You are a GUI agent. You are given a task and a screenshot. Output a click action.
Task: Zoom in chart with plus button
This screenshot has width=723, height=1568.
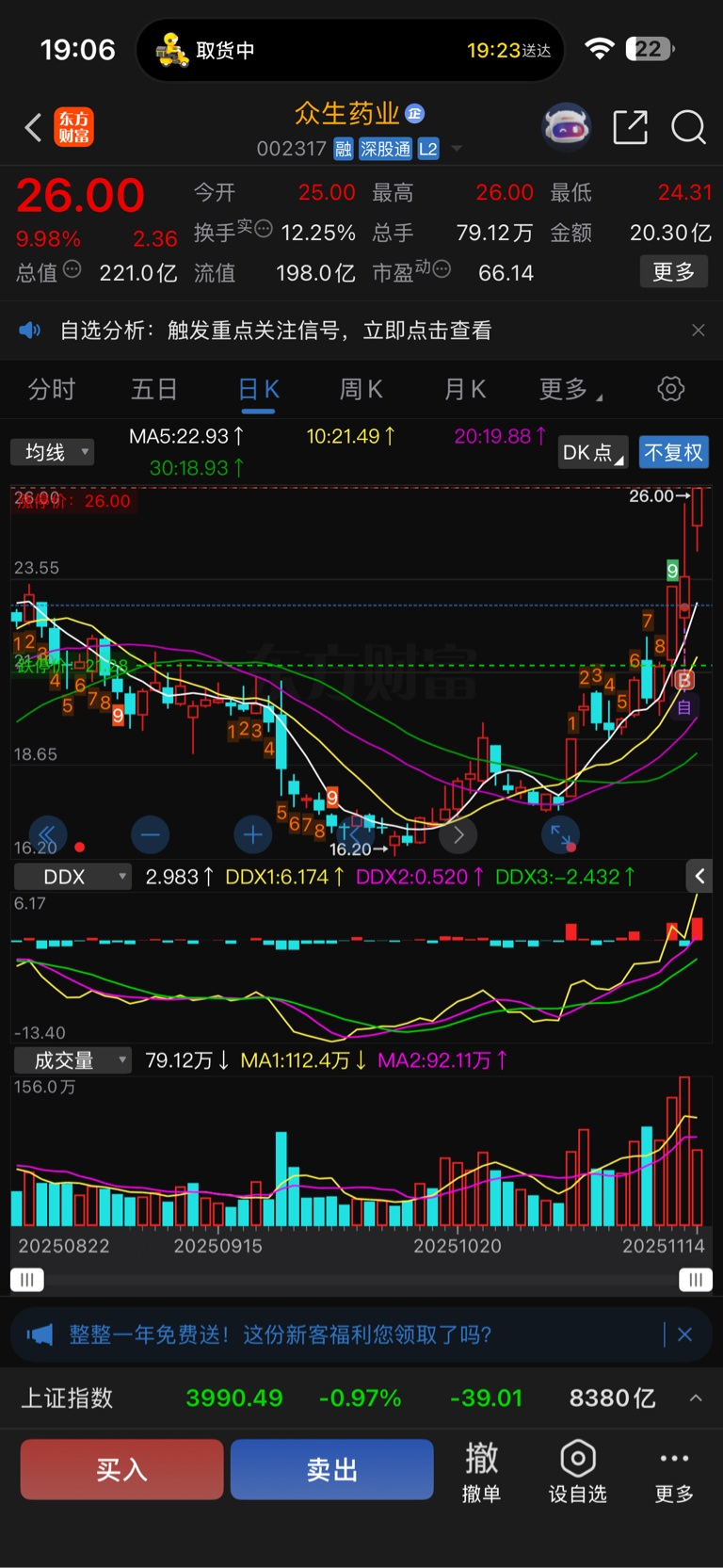[x=252, y=834]
